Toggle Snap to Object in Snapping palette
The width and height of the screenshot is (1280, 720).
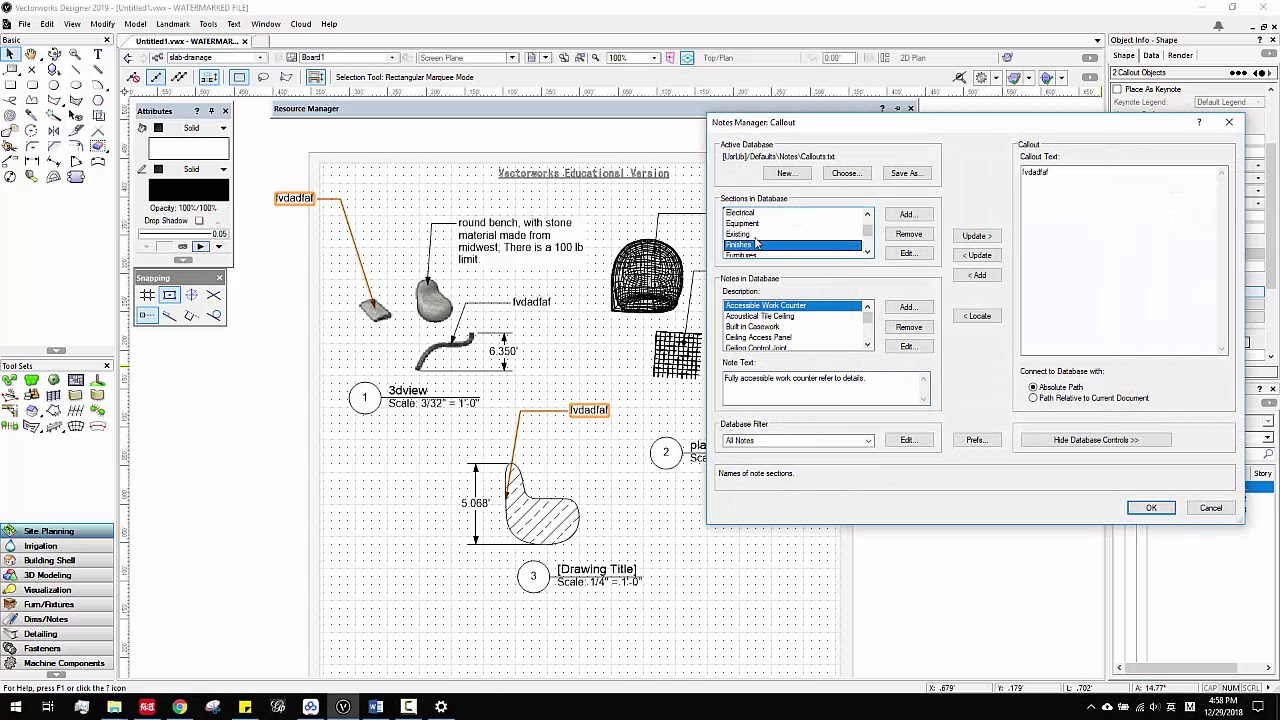click(169, 295)
